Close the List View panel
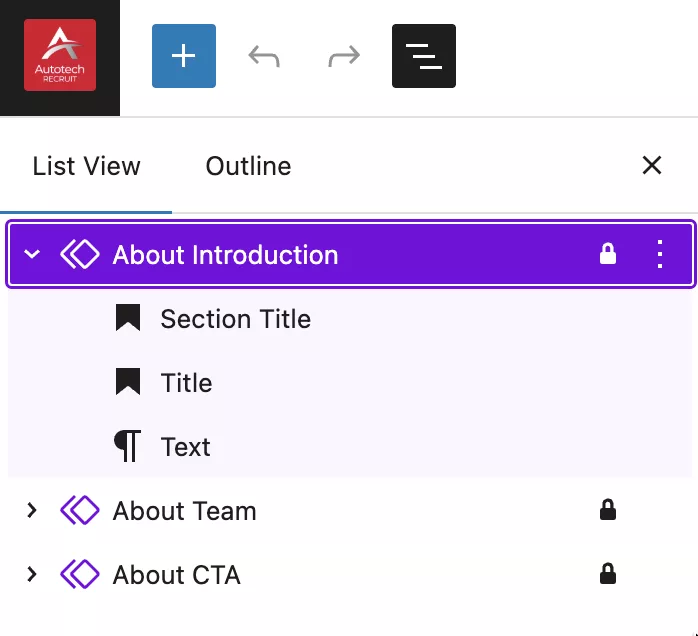698x636 pixels. 652,165
